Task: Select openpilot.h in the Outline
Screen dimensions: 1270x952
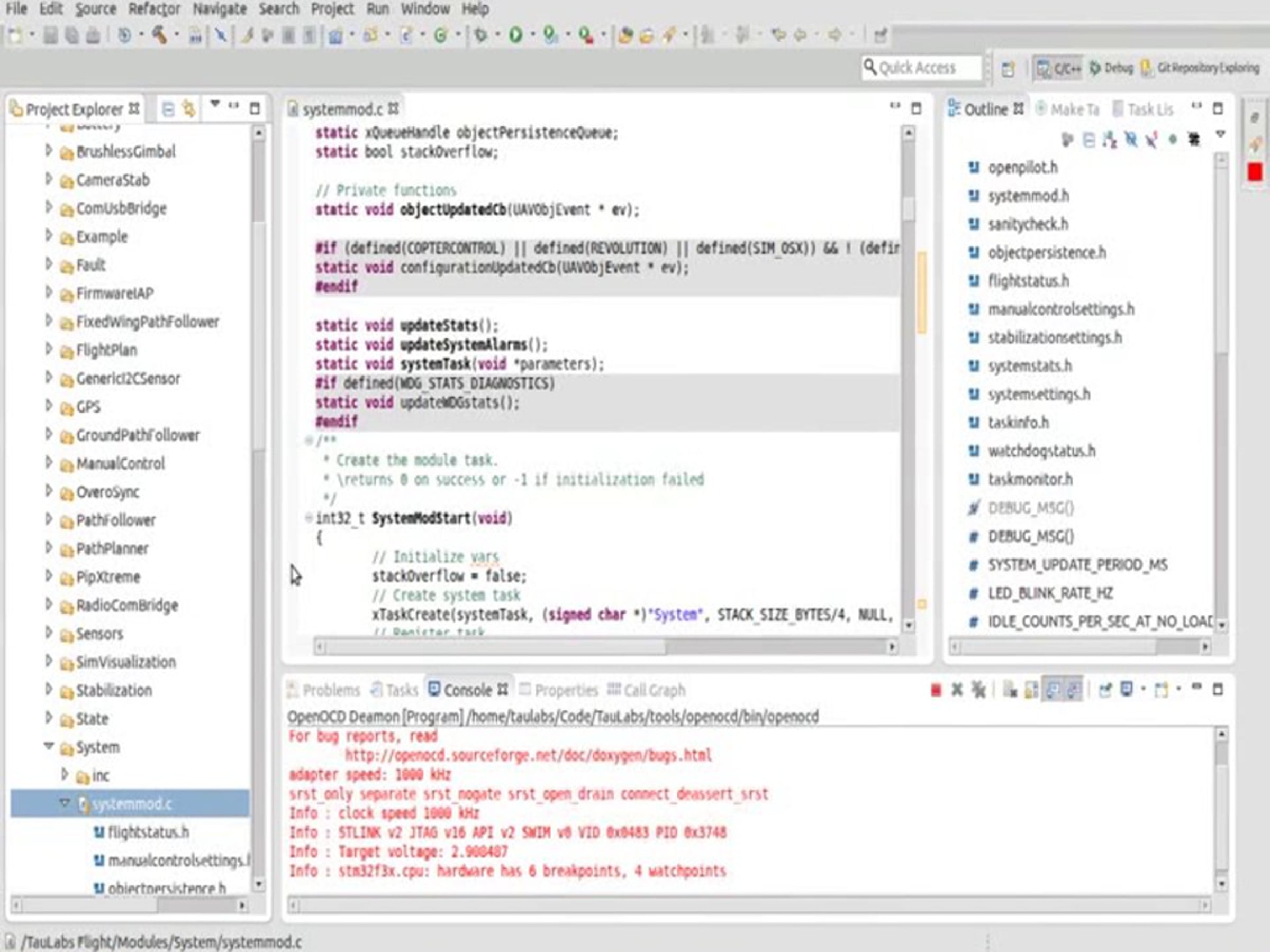Action: 1022,168
